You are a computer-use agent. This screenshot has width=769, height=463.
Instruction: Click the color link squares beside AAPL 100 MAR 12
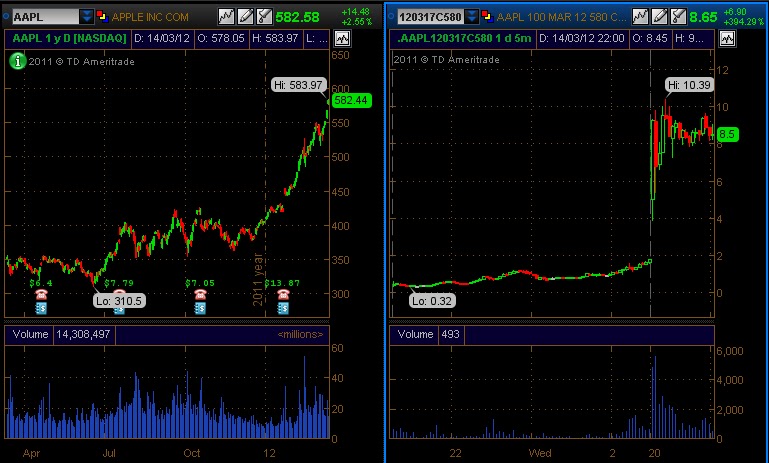(487, 17)
